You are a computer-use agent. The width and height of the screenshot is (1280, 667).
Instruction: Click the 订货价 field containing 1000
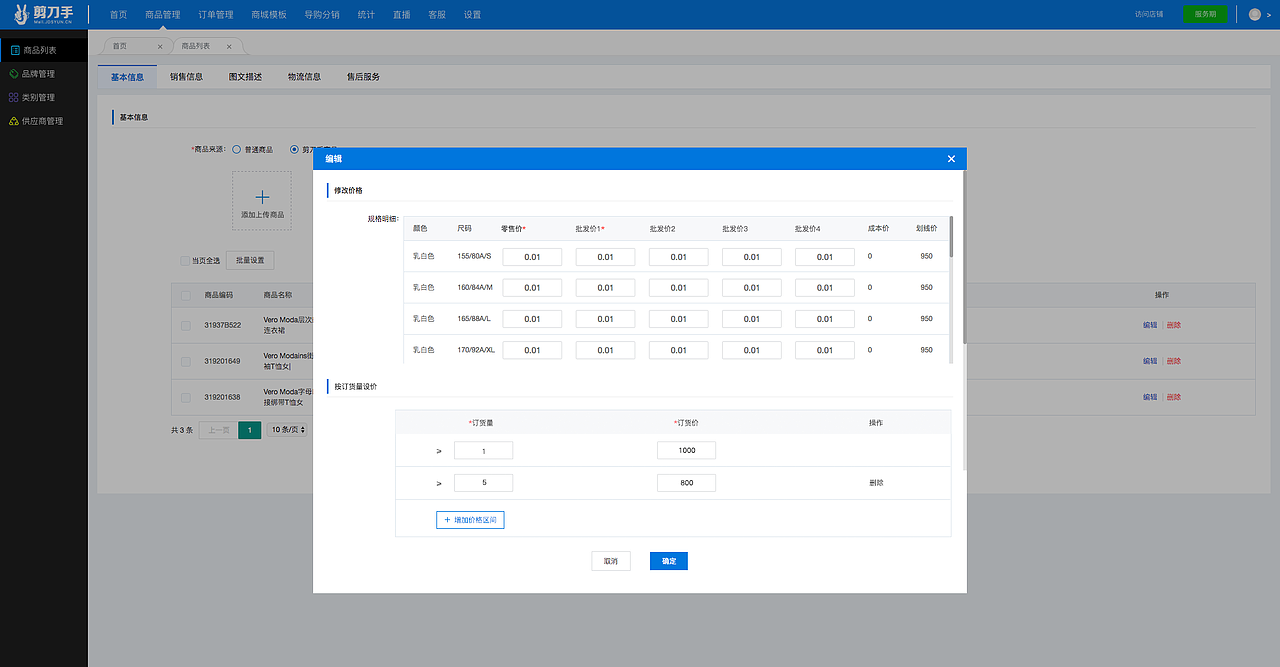[x=686, y=451]
